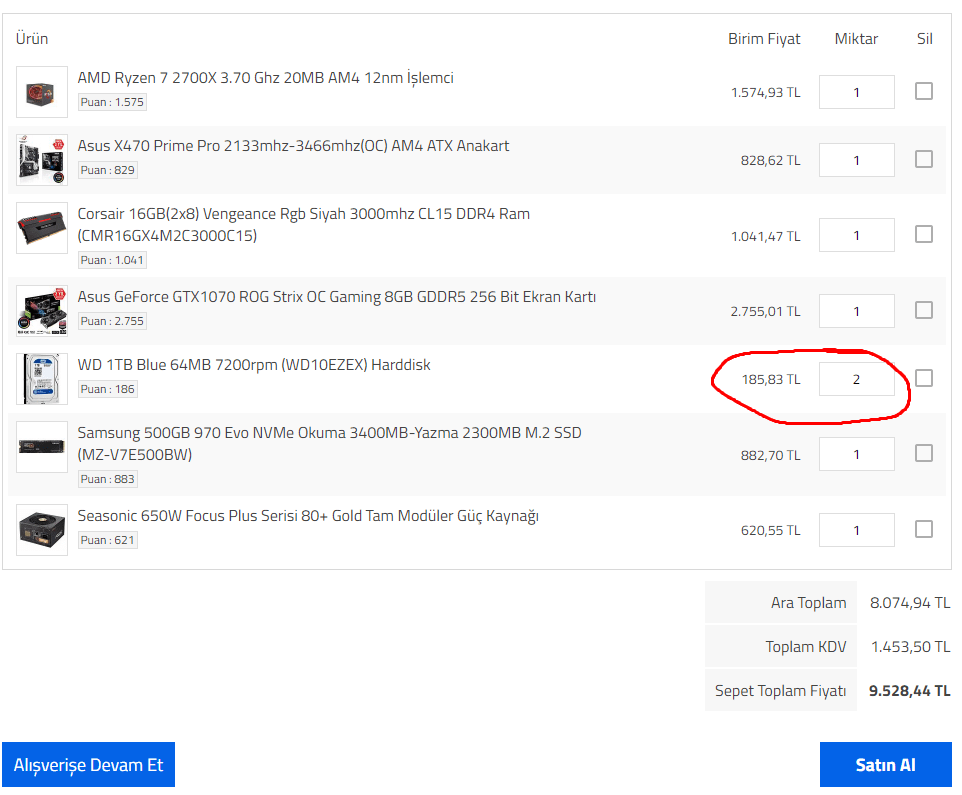Open the Asus X470 Prime Pro product link
This screenshot has width=962, height=795.
point(293,146)
